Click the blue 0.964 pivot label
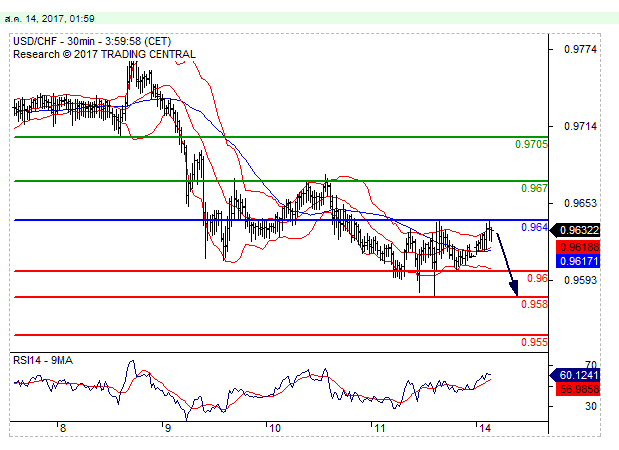Image resolution: width=619 pixels, height=450 pixels. [535, 227]
